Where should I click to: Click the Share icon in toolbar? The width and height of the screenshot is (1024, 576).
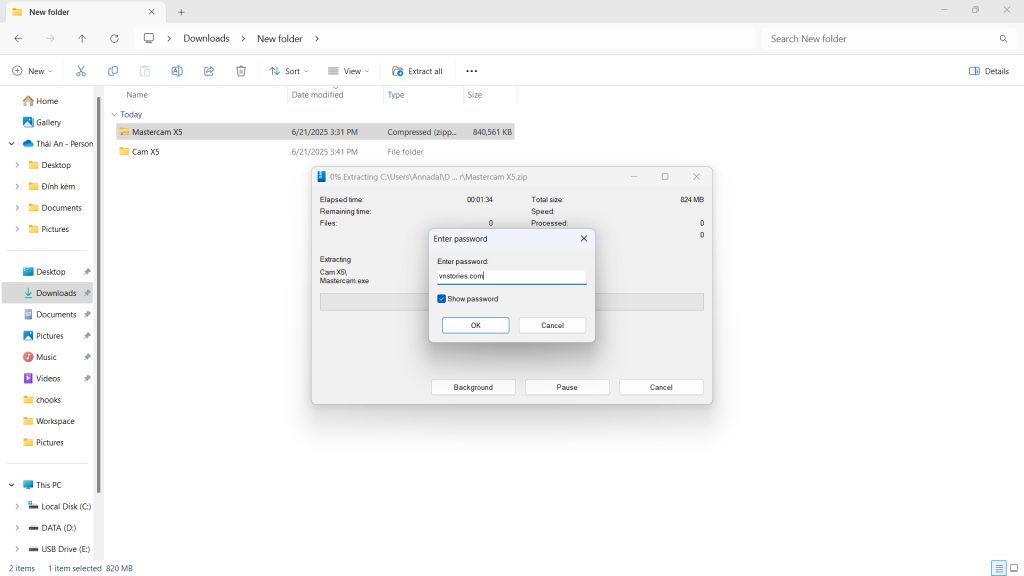coord(209,71)
